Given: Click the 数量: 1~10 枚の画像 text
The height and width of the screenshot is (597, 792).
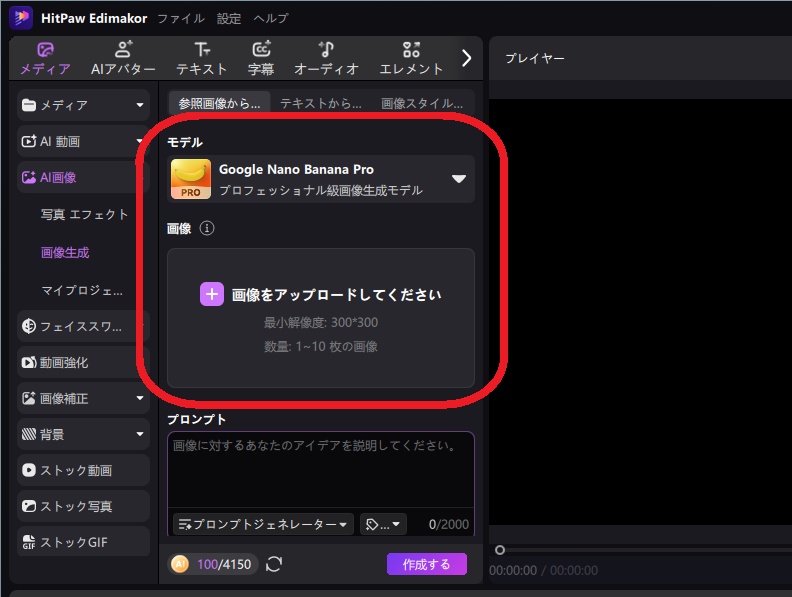Looking at the screenshot, I should pos(321,346).
